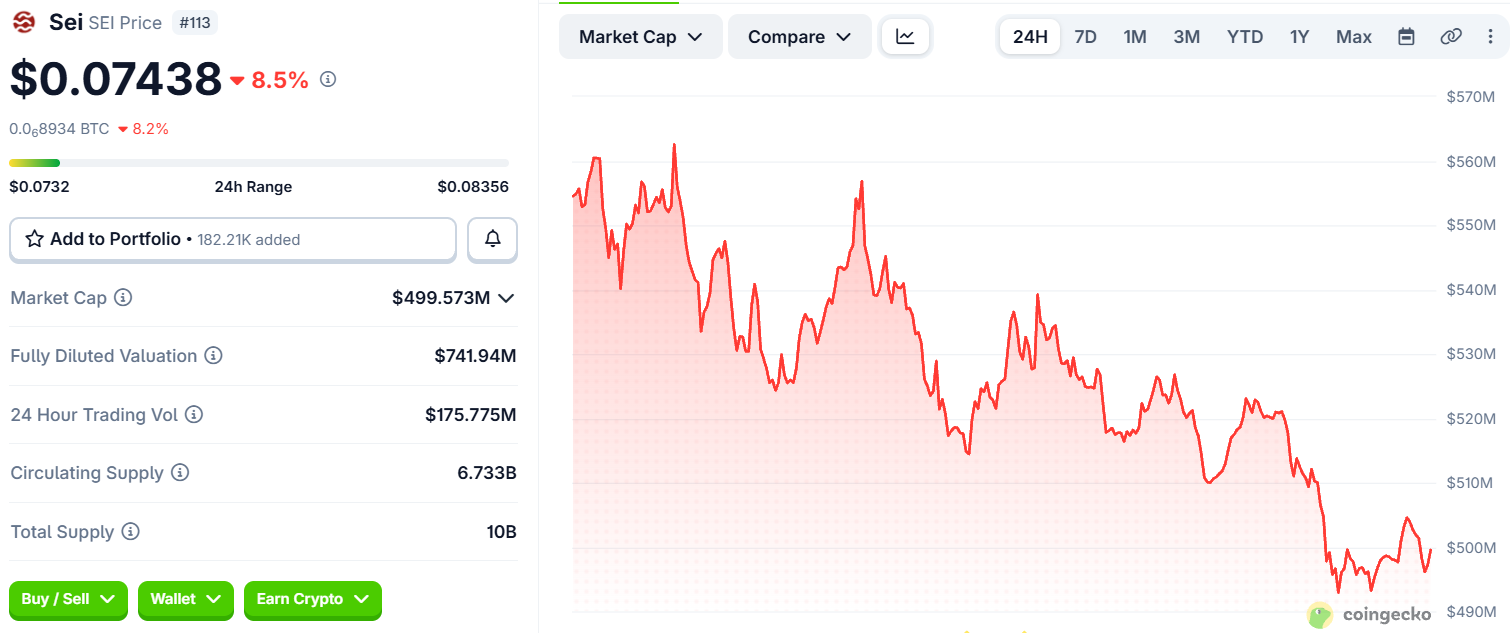The width and height of the screenshot is (1511, 633).
Task: Click the BTC price text
Action: (x=59, y=129)
